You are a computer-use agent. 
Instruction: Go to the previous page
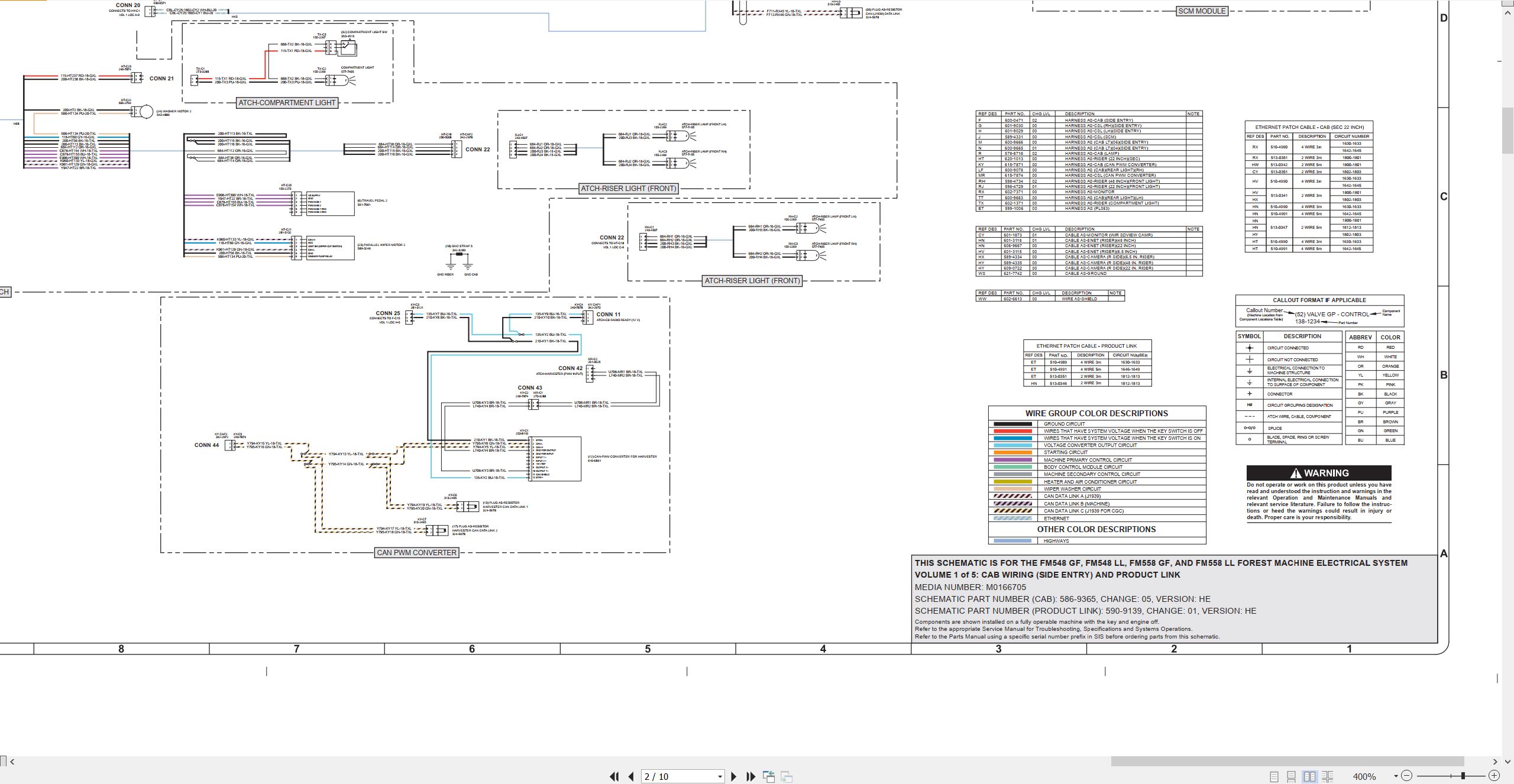631,776
